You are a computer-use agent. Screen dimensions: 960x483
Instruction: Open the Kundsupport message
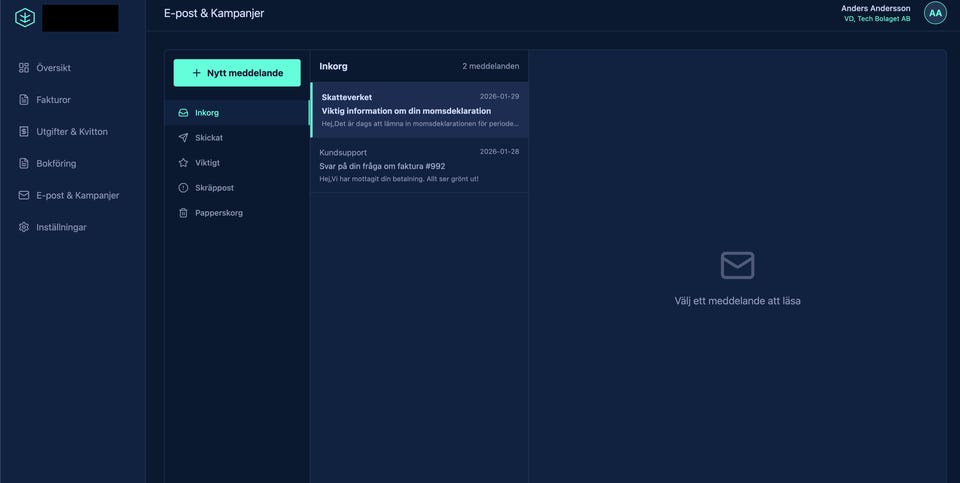coord(419,165)
